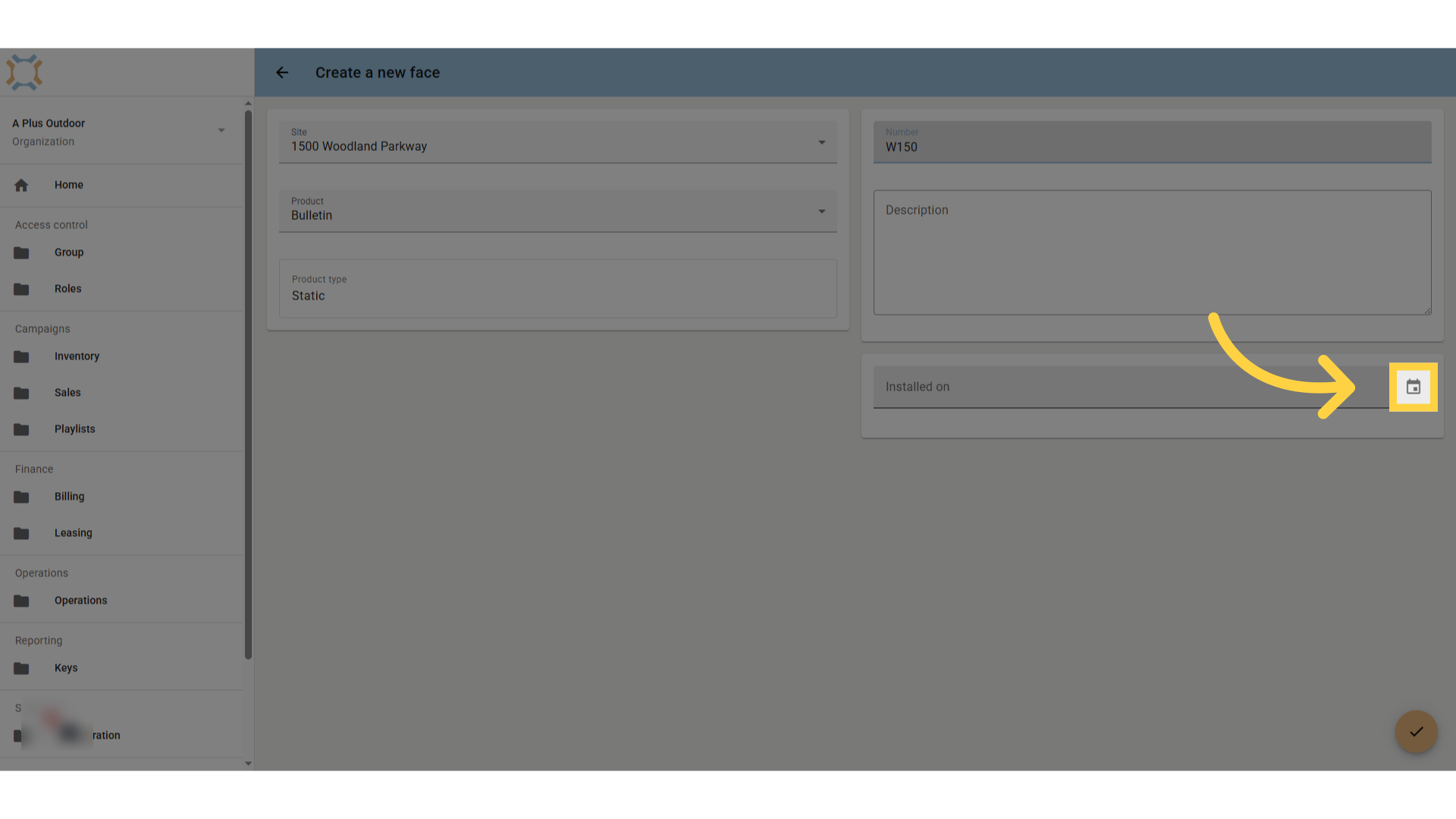Click the Product type Static field

tap(557, 289)
